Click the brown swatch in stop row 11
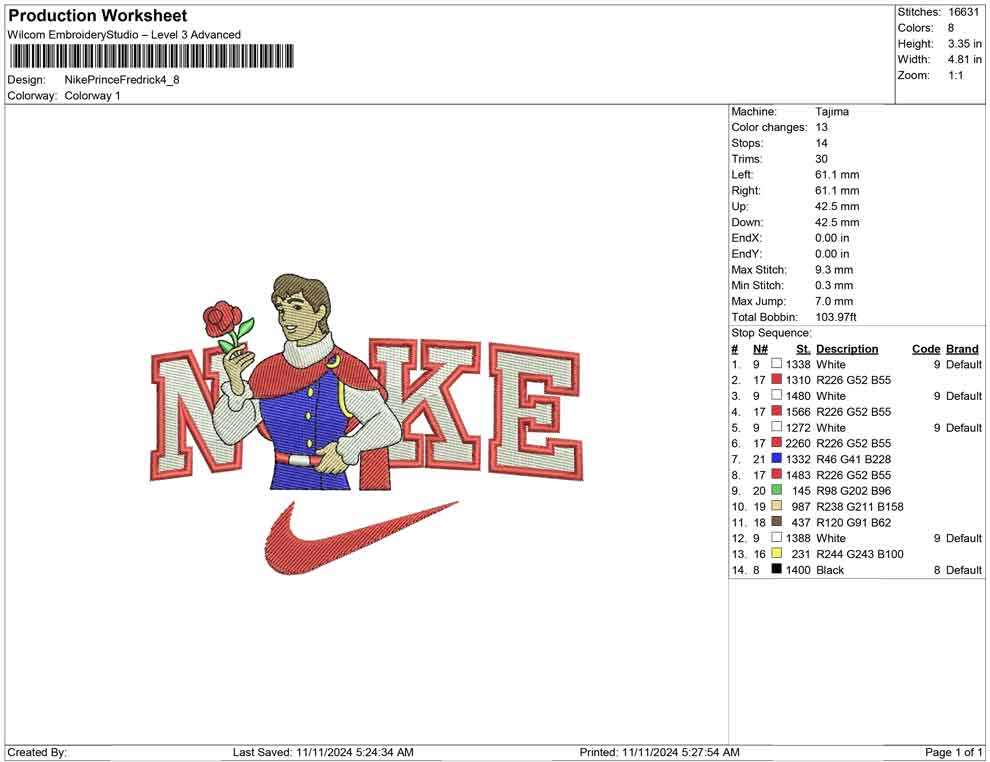Viewport: 990px width, 762px height. (x=777, y=521)
